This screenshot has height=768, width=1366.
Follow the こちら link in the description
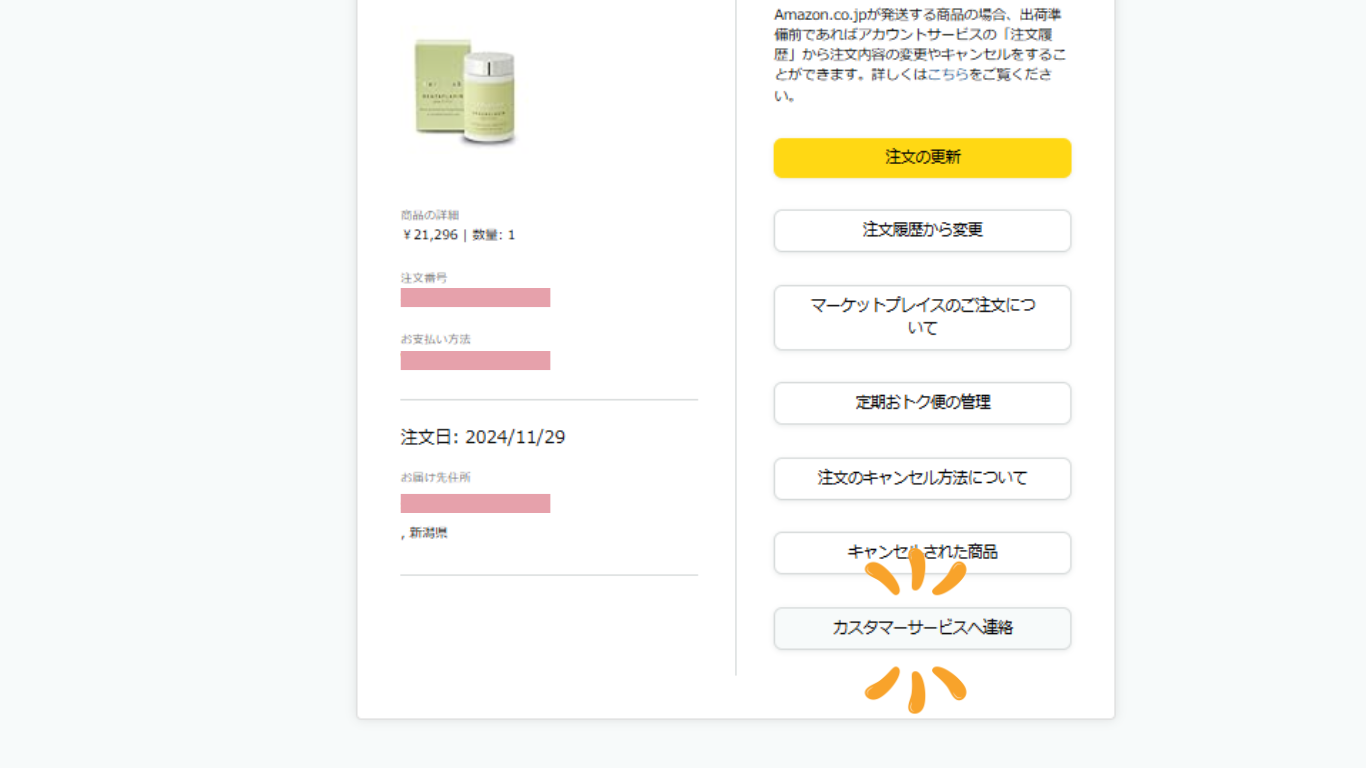947,74
